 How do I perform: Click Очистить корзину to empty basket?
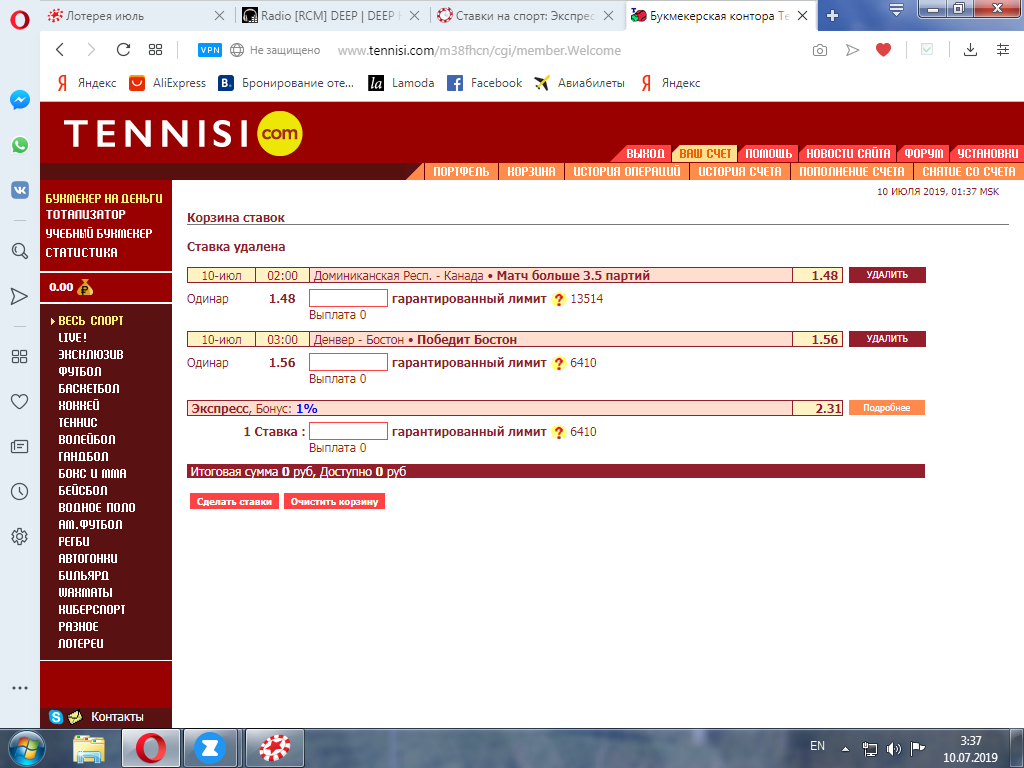(x=334, y=502)
